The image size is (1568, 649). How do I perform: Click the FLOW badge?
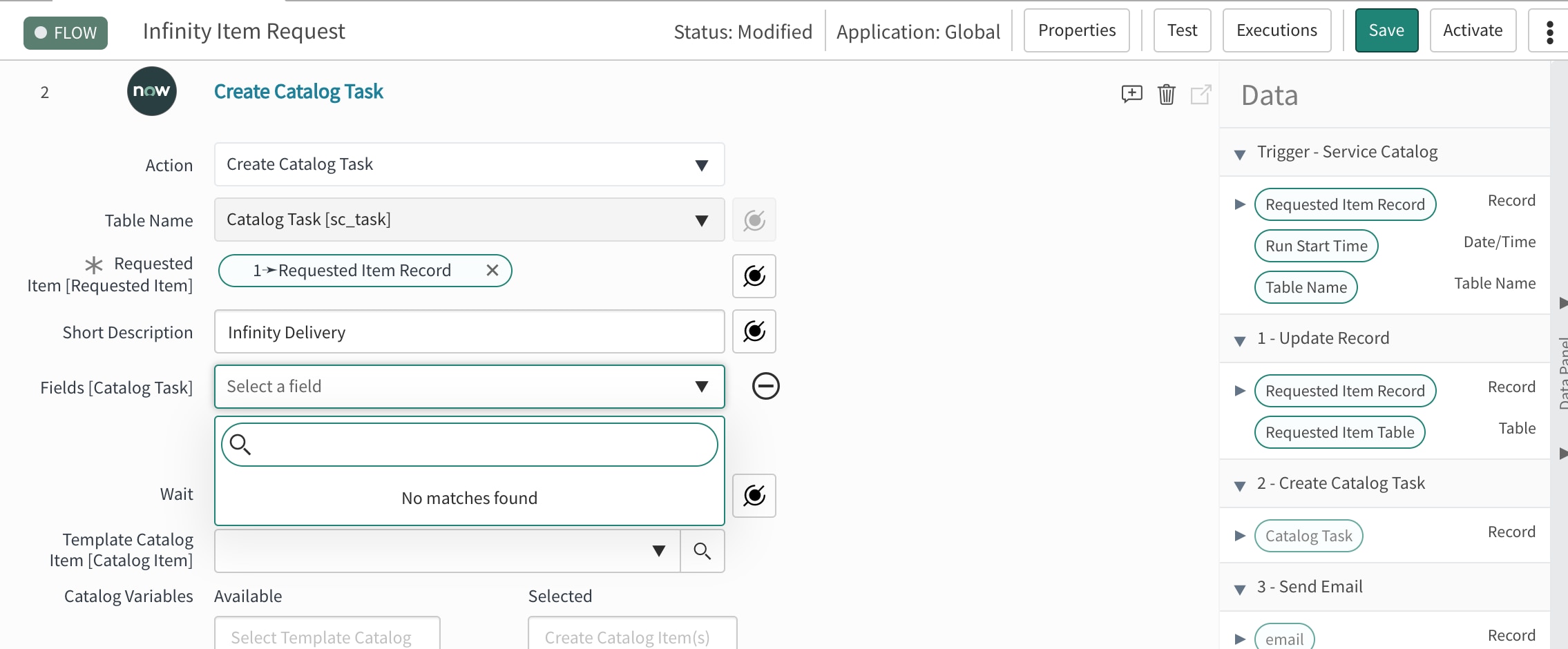click(x=66, y=32)
